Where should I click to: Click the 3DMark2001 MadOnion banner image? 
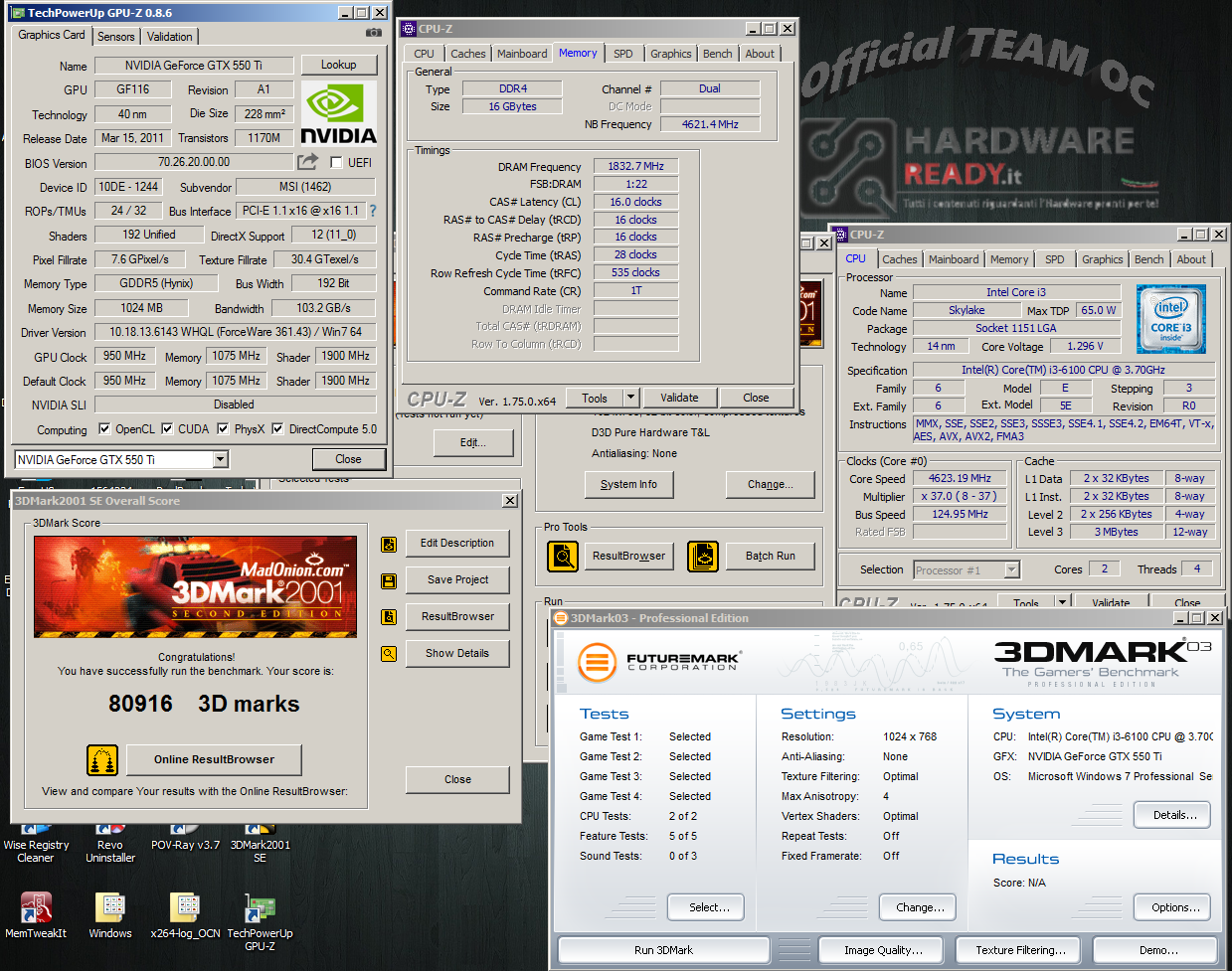point(195,586)
